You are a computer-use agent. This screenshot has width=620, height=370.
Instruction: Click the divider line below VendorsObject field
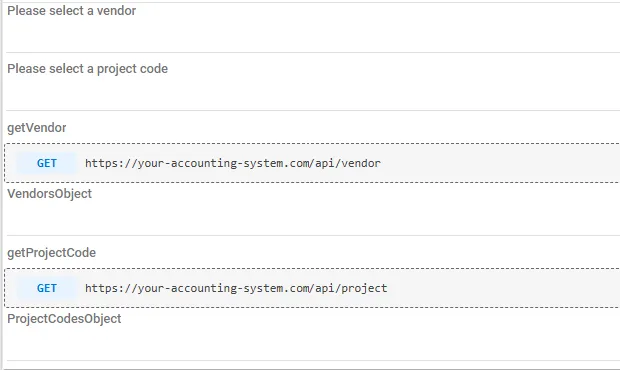313,236
